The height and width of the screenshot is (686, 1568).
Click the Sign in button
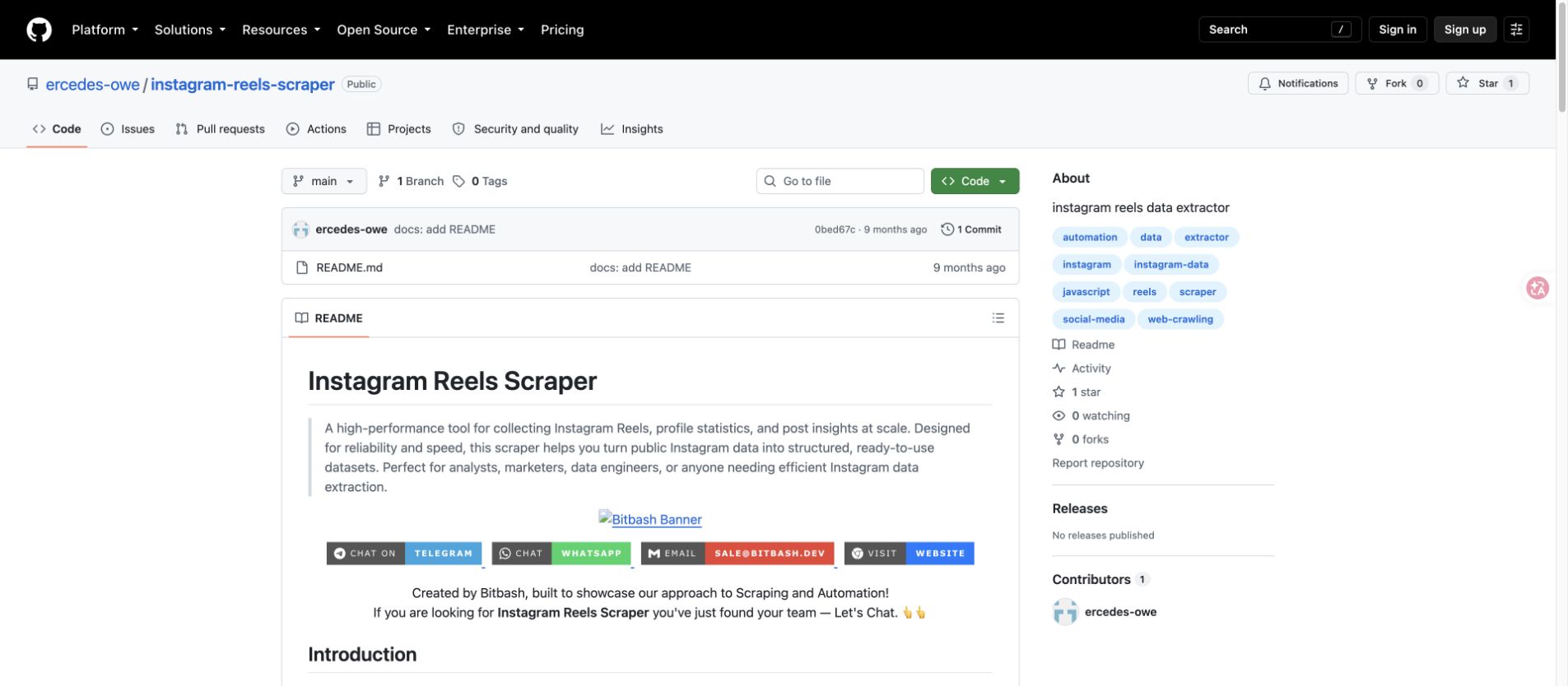[1398, 30]
